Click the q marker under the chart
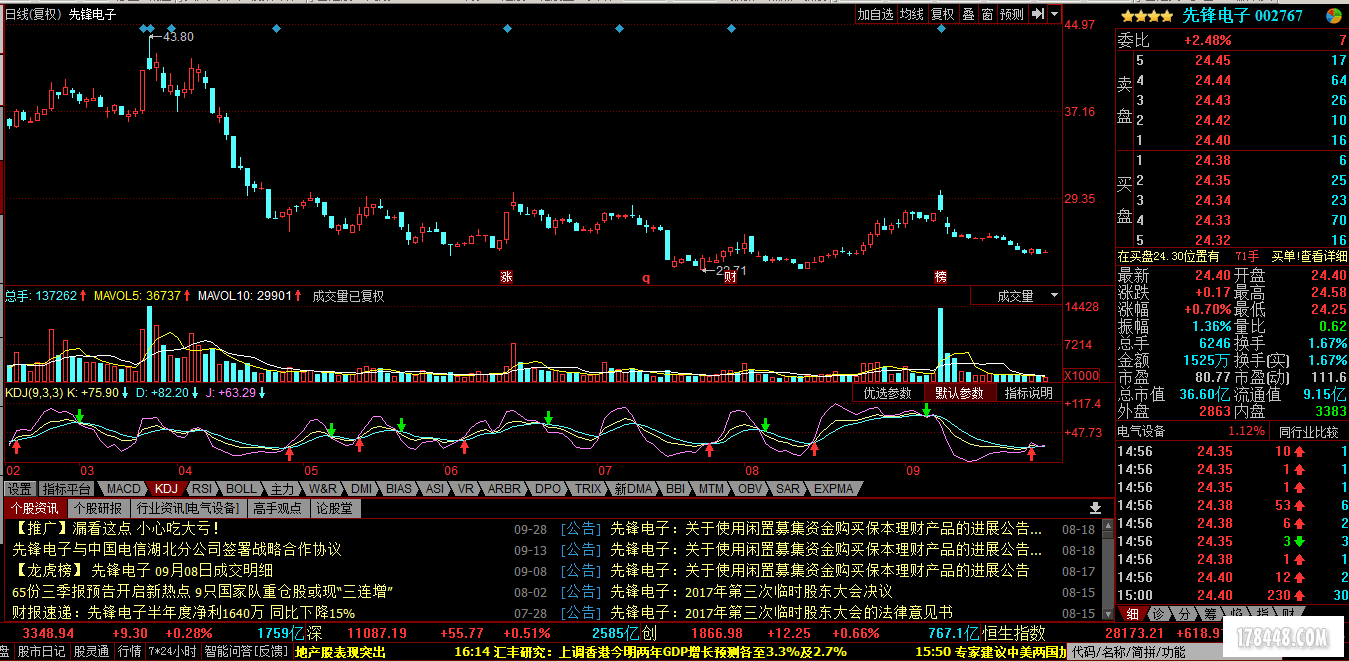Image resolution: width=1349 pixels, height=662 pixels. pos(646,277)
